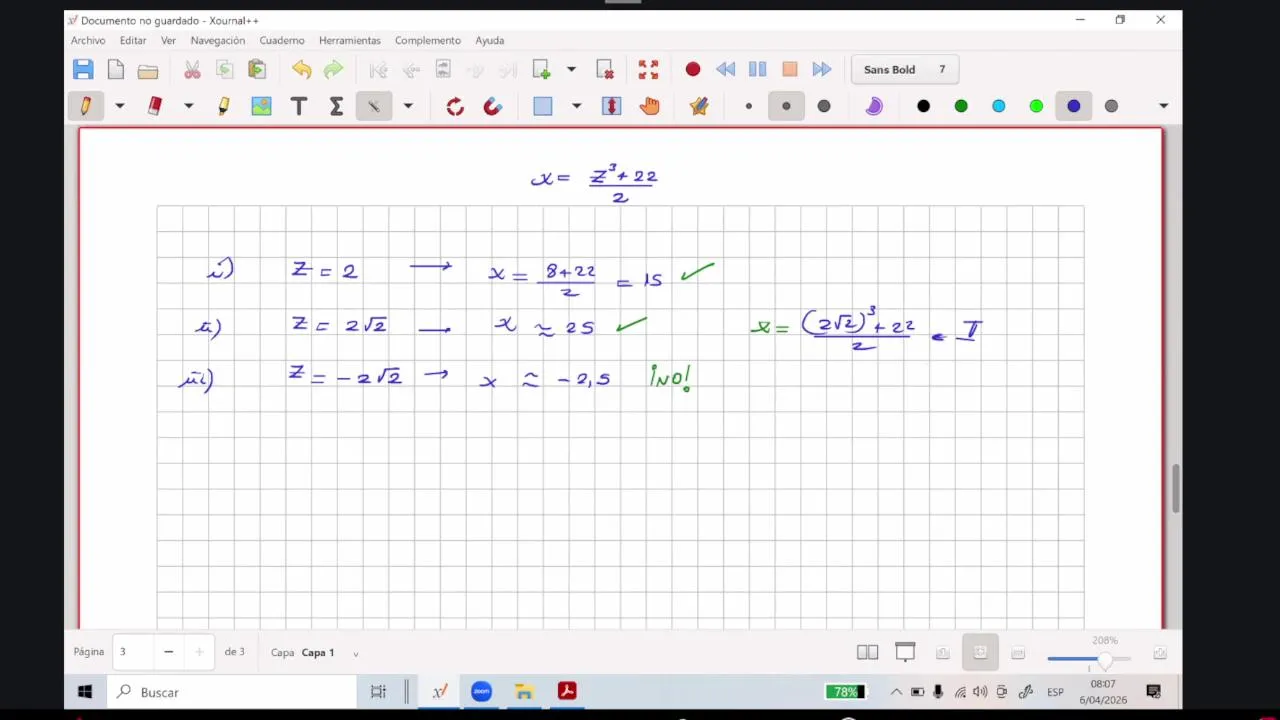Select the Text tool

point(299,106)
